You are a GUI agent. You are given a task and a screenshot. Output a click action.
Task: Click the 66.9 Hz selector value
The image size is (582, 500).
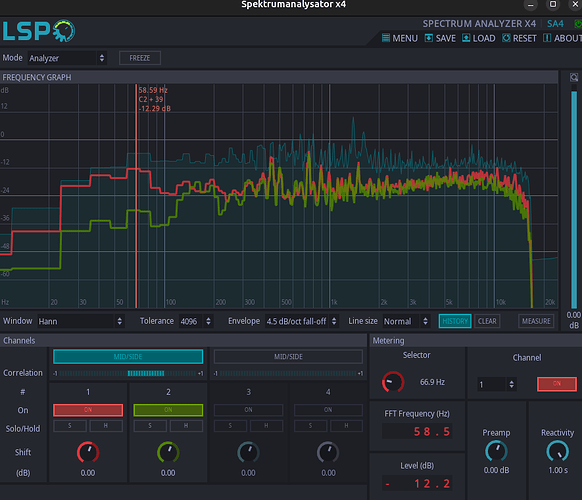432,382
